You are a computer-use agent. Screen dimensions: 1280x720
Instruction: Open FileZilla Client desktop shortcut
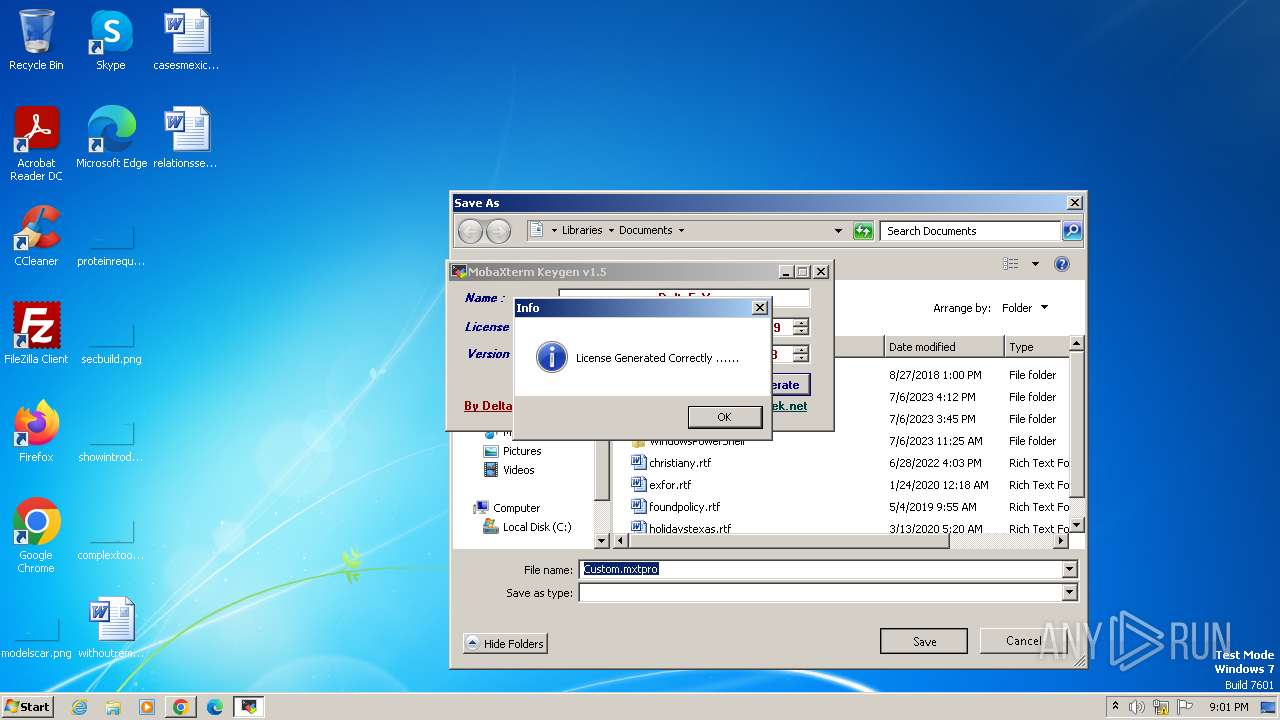click(x=36, y=333)
